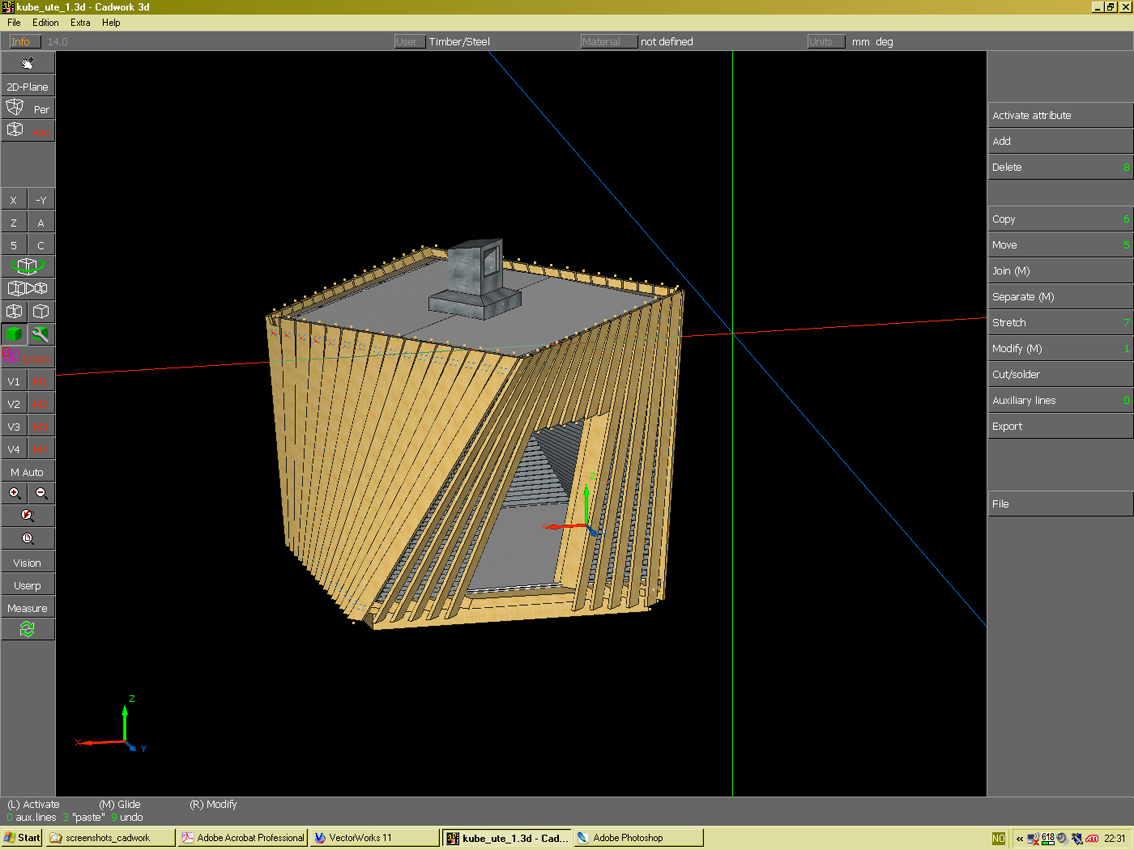Zoom out with the minus magnifier
This screenshot has width=1134, height=850.
(41, 493)
